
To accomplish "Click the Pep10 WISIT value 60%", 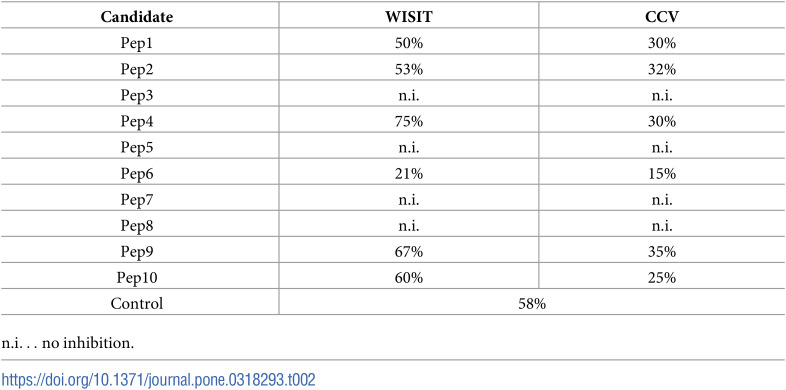I will [409, 278].
